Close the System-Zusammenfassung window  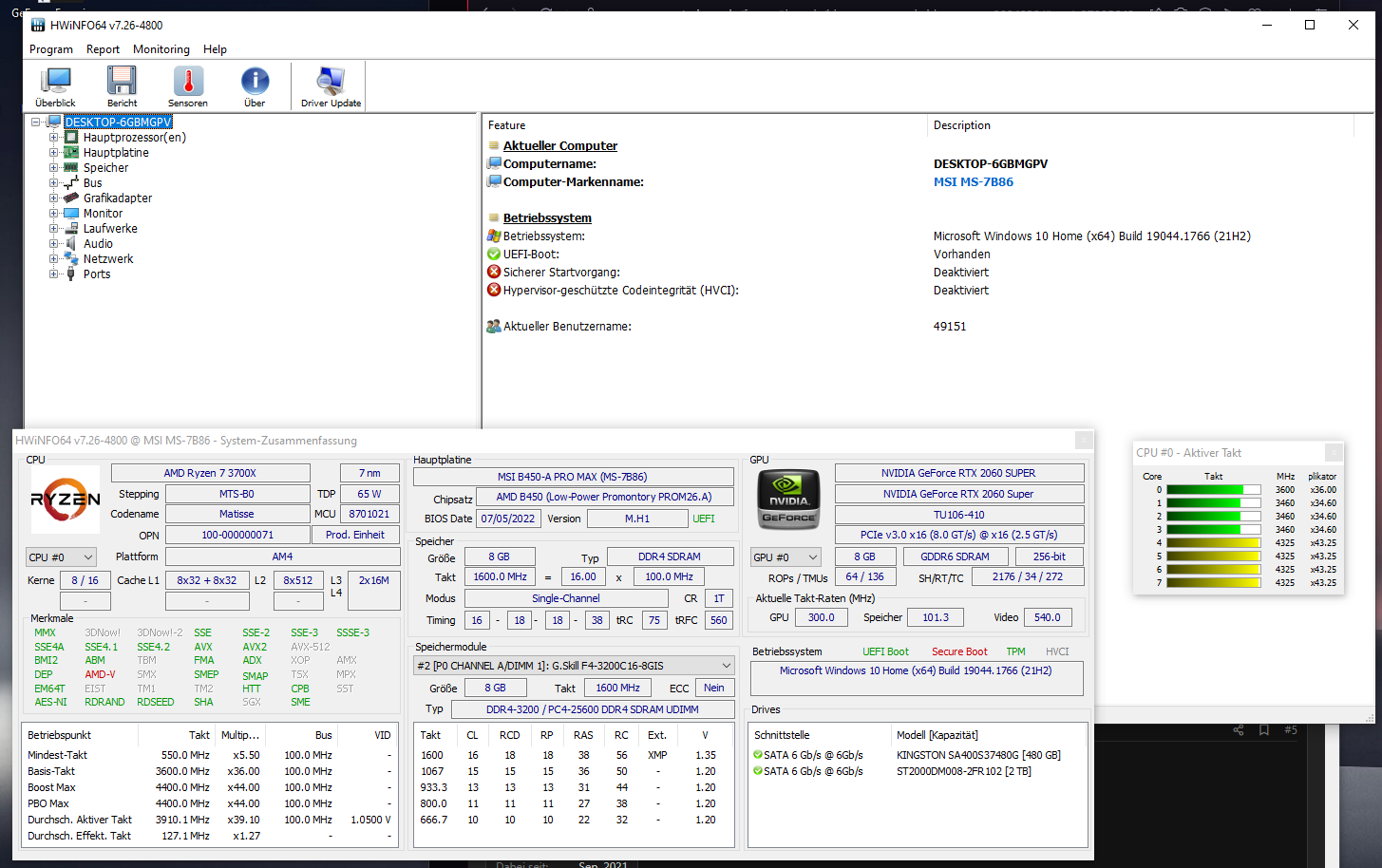(1084, 441)
